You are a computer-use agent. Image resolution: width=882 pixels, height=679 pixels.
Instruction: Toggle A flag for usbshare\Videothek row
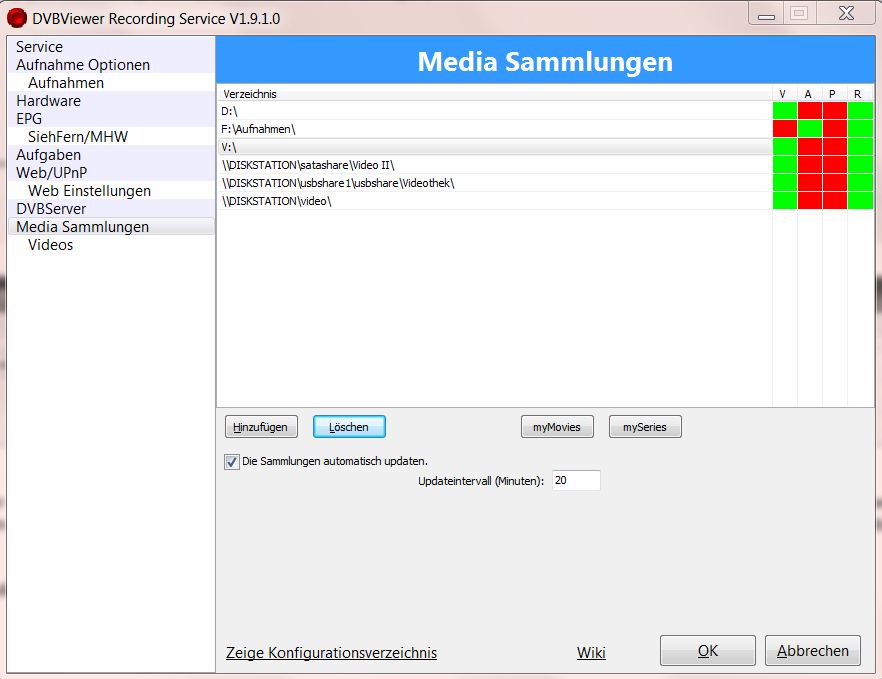[810, 183]
